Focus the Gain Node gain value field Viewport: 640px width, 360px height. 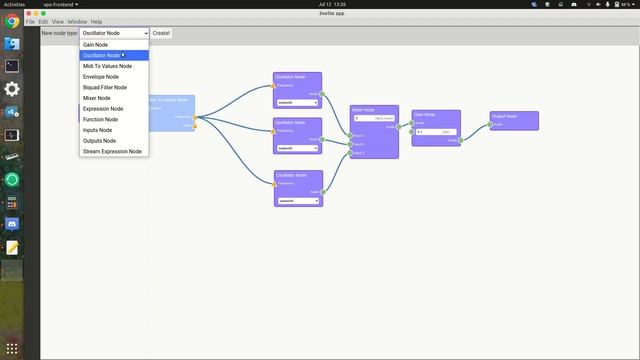(x=436, y=131)
